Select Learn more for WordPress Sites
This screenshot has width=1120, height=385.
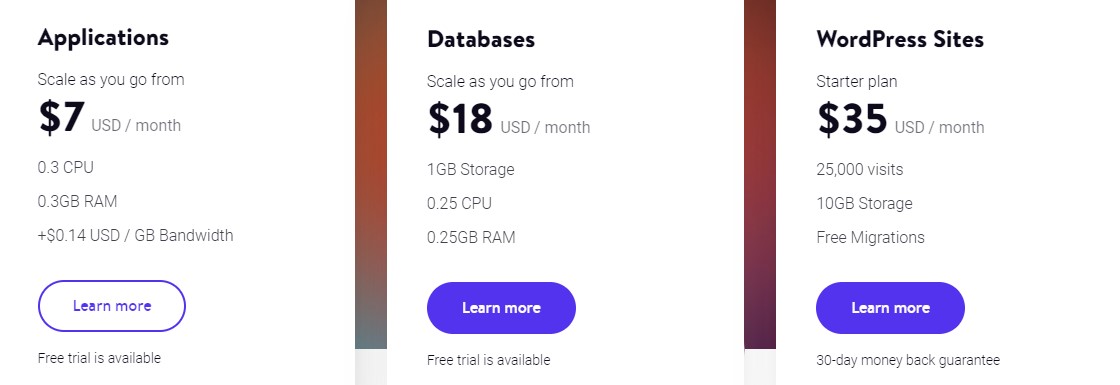pyautogui.click(x=890, y=308)
